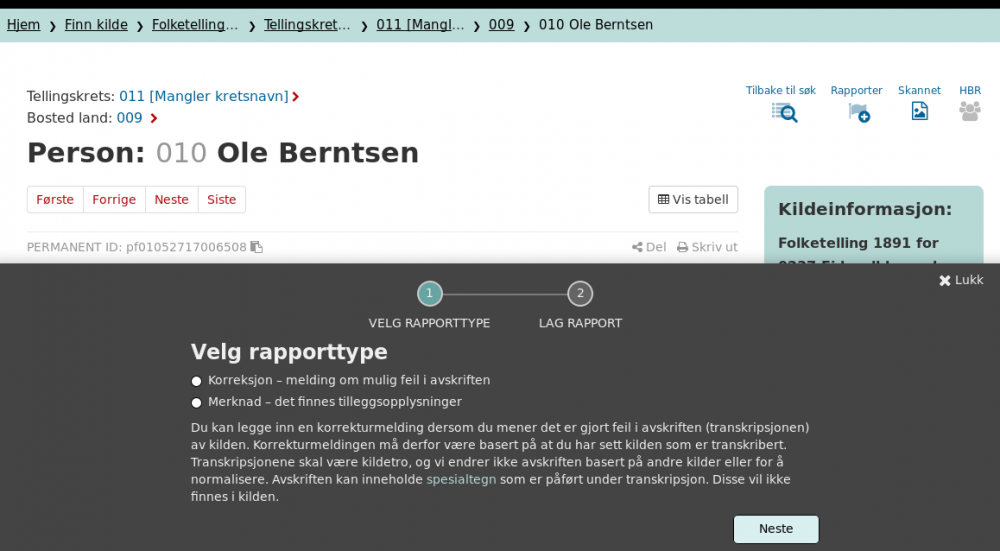Open Rapporter flag icon
The image size is (1000, 551).
[858, 112]
